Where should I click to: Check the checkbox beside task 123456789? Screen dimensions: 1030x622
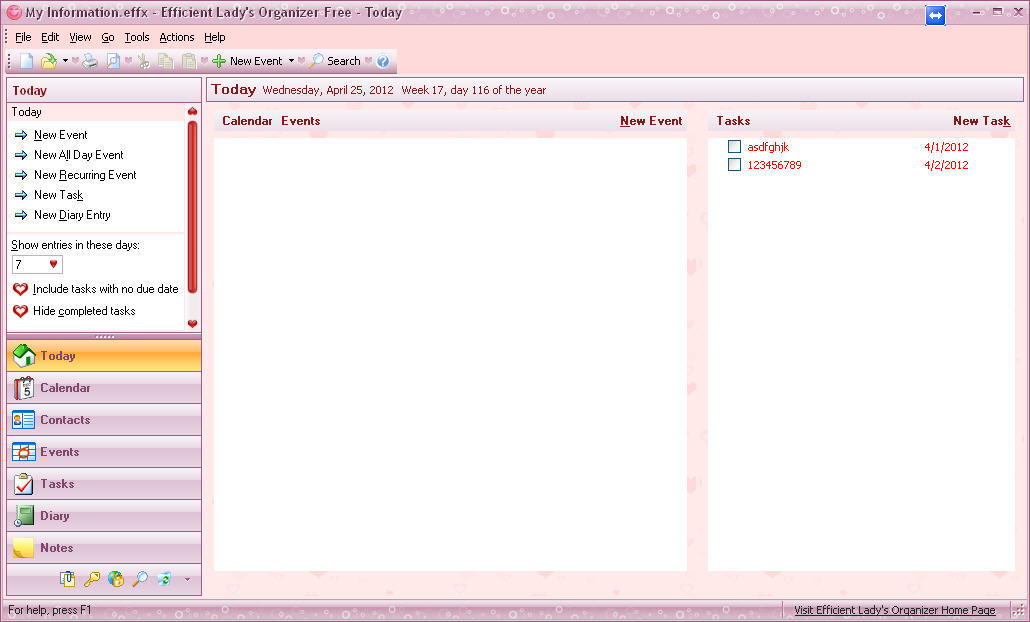click(x=734, y=165)
